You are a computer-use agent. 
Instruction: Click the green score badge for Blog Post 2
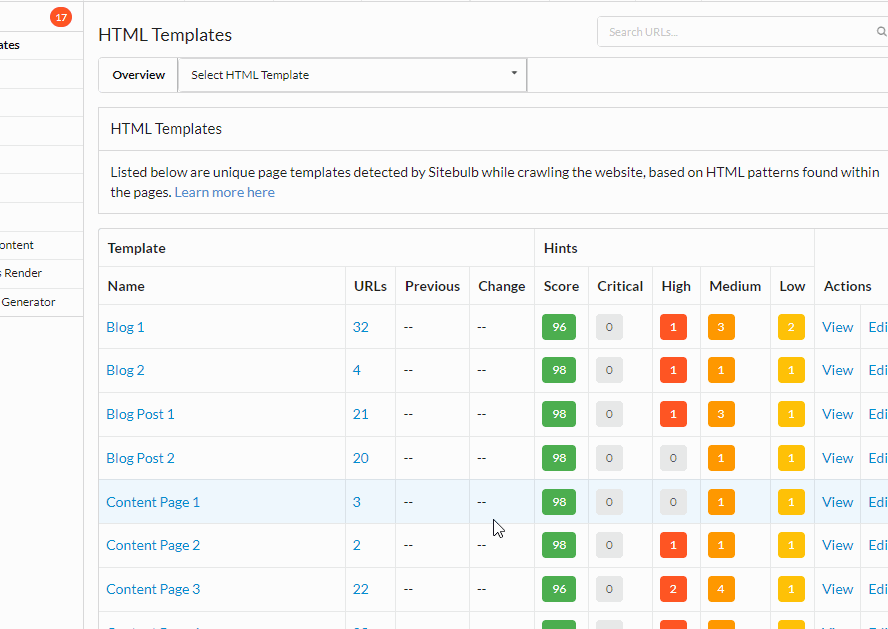tap(559, 458)
